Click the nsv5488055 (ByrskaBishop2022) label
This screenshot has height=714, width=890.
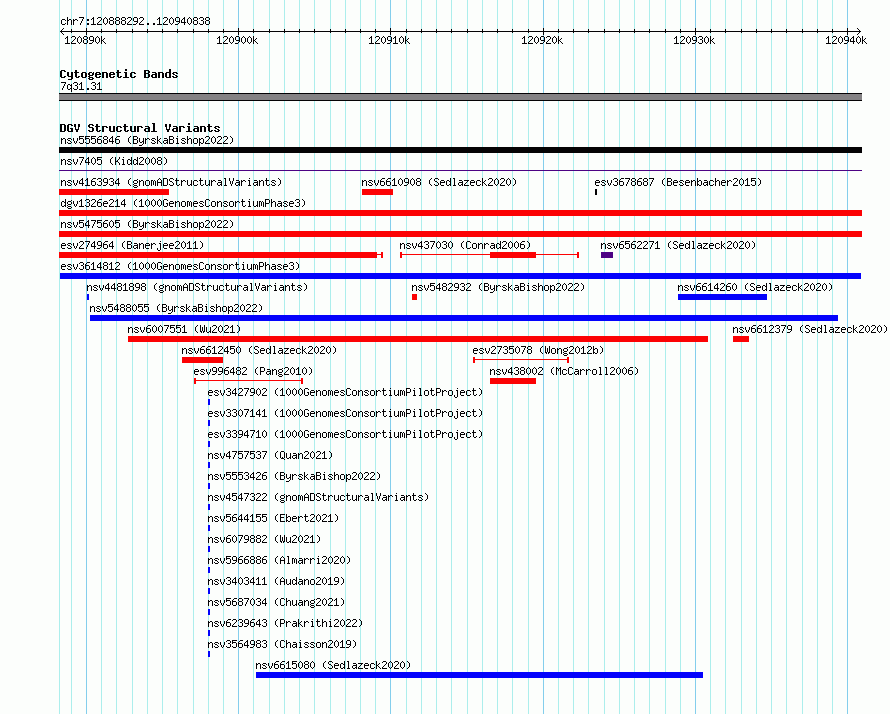pyautogui.click(x=176, y=308)
